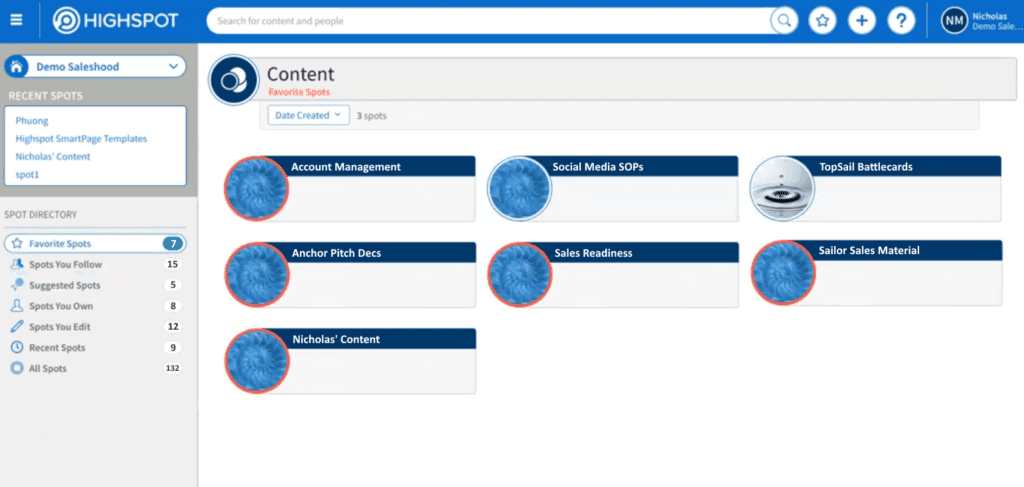Open the Account Management spot thumbnail

257,188
